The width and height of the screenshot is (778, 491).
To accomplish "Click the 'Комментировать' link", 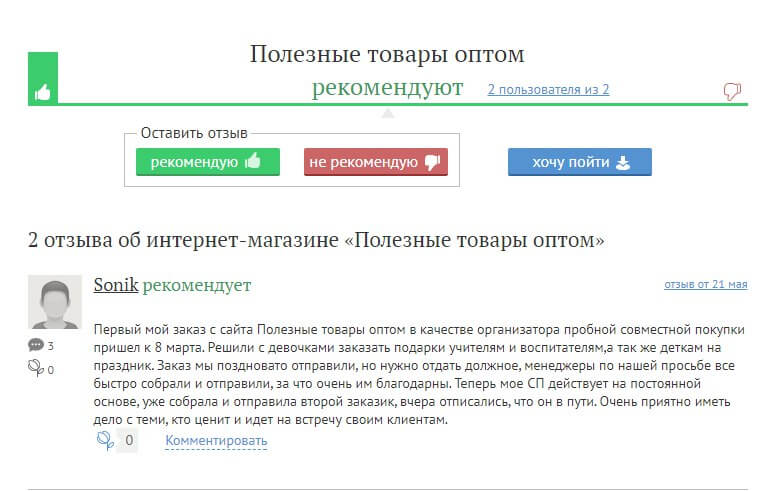I will click(216, 440).
